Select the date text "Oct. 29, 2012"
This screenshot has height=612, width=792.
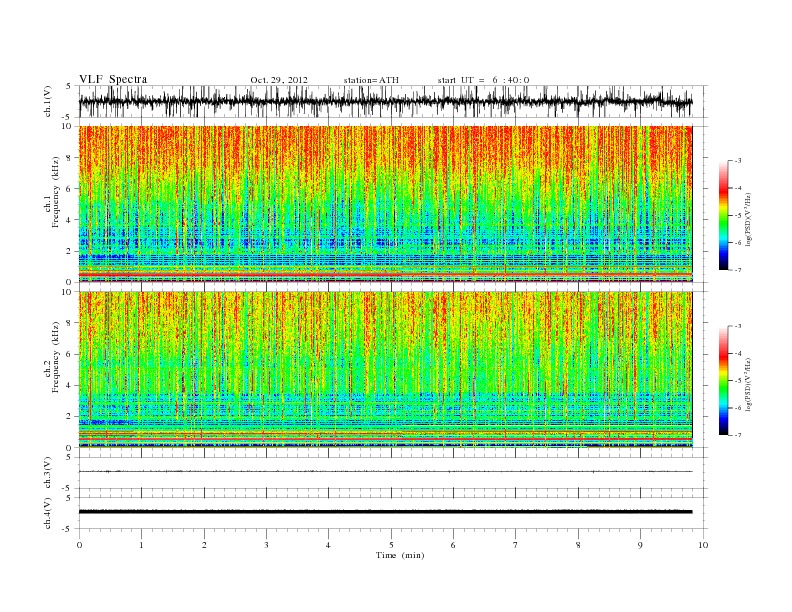tap(279, 80)
